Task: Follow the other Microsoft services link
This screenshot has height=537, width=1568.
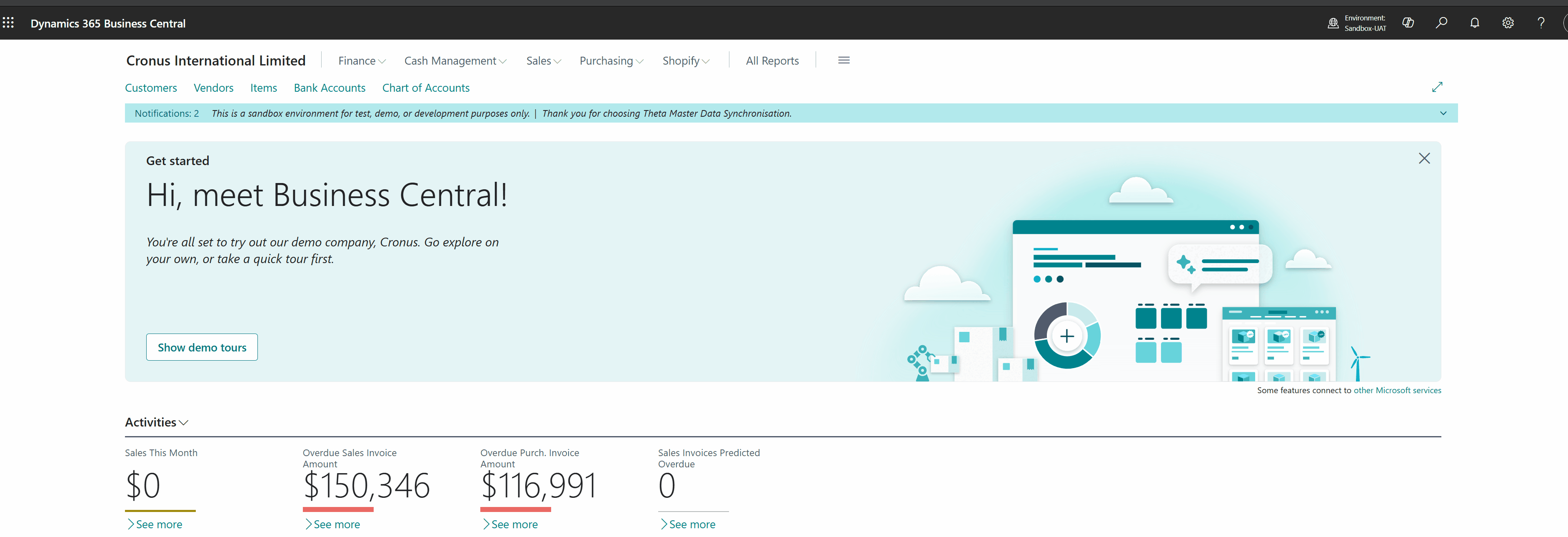Action: click(1397, 391)
